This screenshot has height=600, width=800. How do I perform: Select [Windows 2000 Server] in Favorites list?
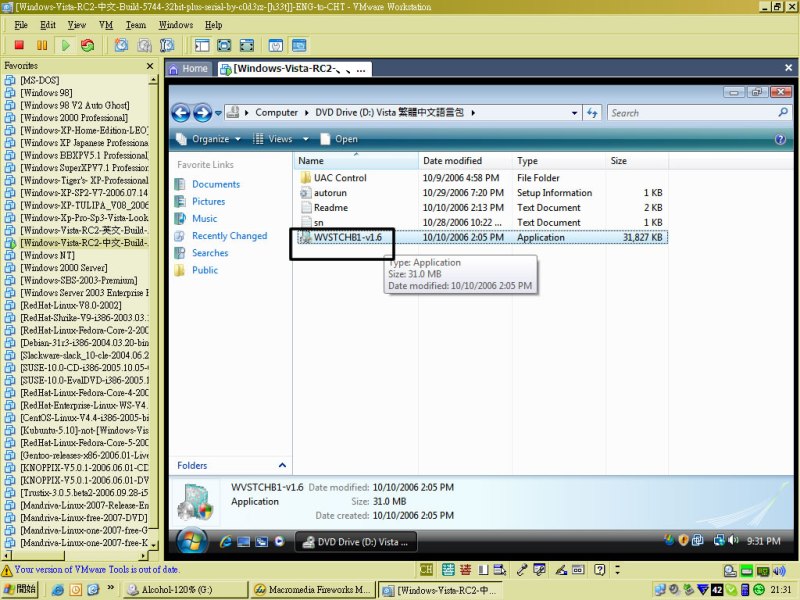click(x=63, y=267)
